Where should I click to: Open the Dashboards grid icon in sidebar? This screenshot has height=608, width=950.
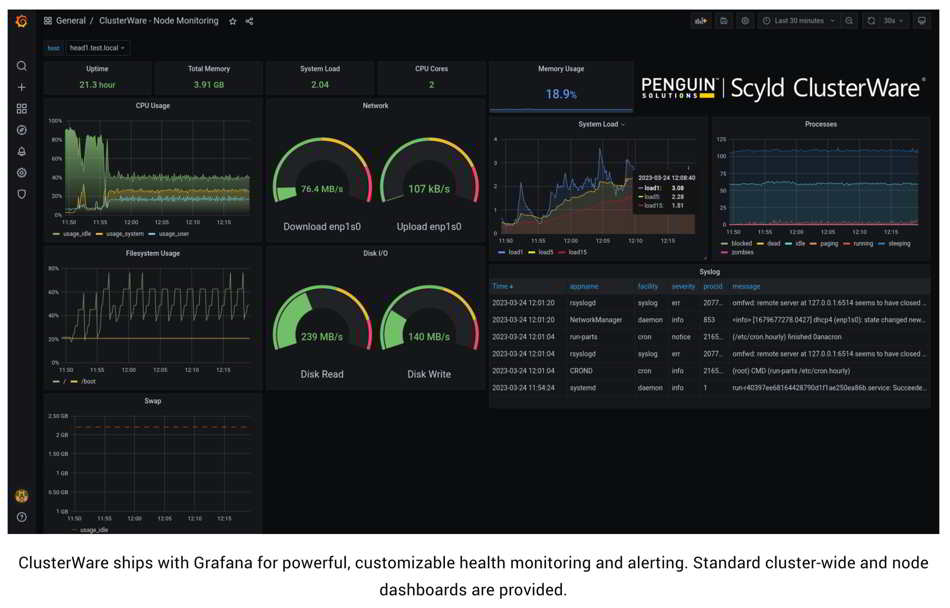coord(21,109)
